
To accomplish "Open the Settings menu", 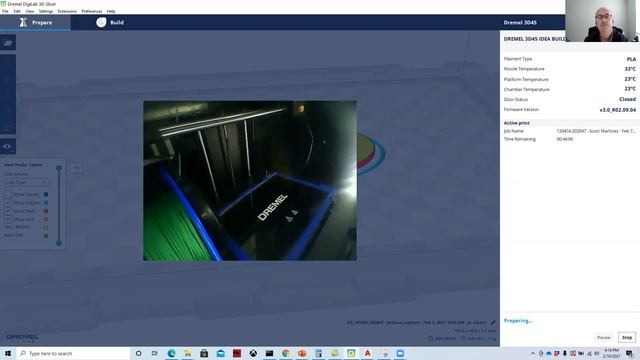I will click(x=46, y=11).
